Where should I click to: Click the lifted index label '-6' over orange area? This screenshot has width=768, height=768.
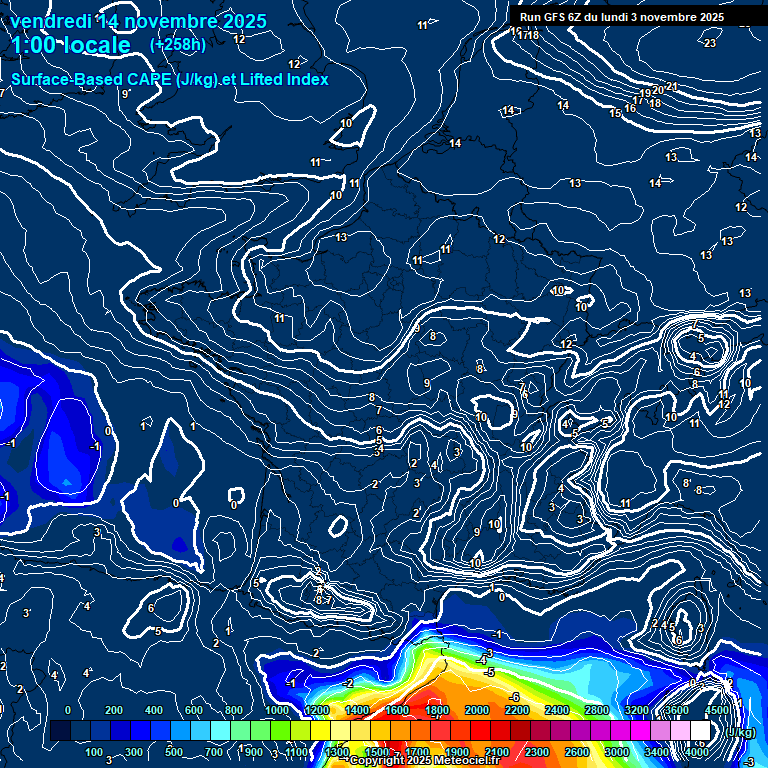tap(514, 696)
